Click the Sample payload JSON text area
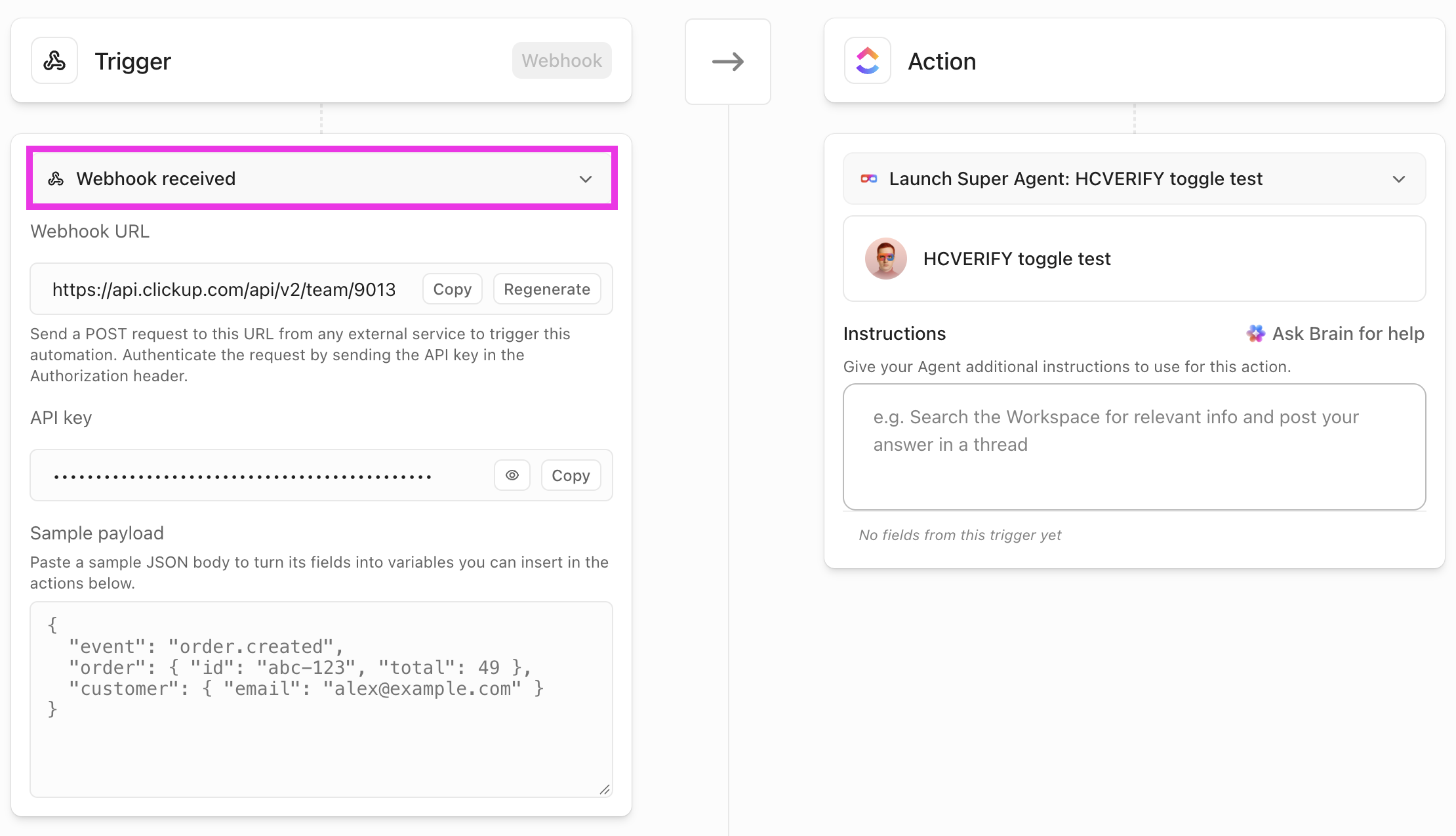Viewport: 1456px width, 836px height. (x=321, y=700)
